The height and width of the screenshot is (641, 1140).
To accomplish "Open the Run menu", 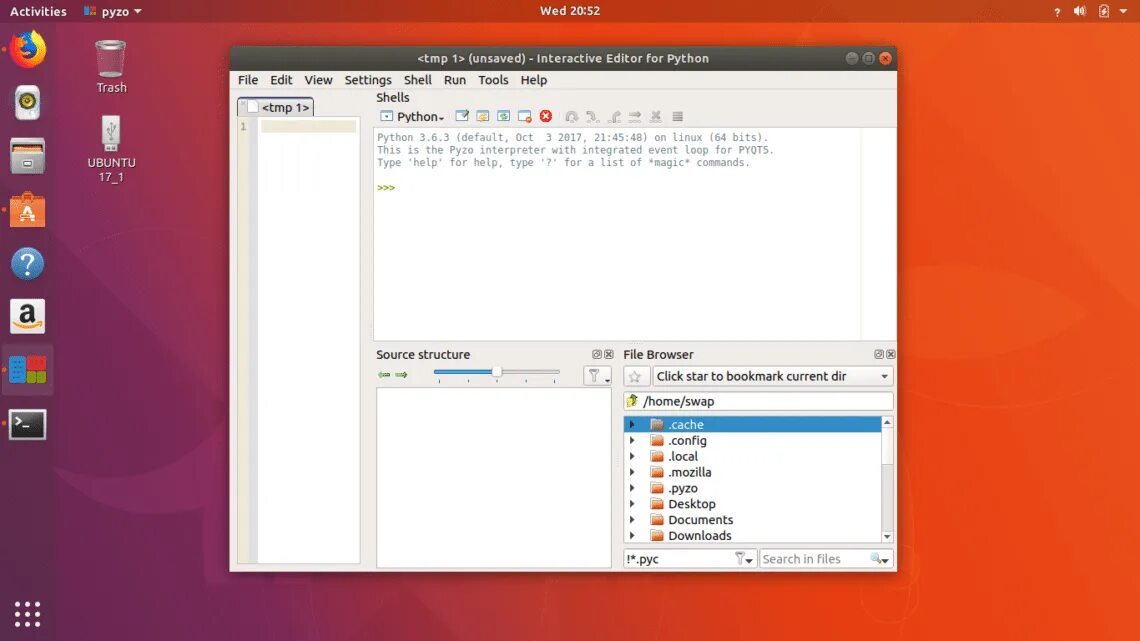I will 455,80.
